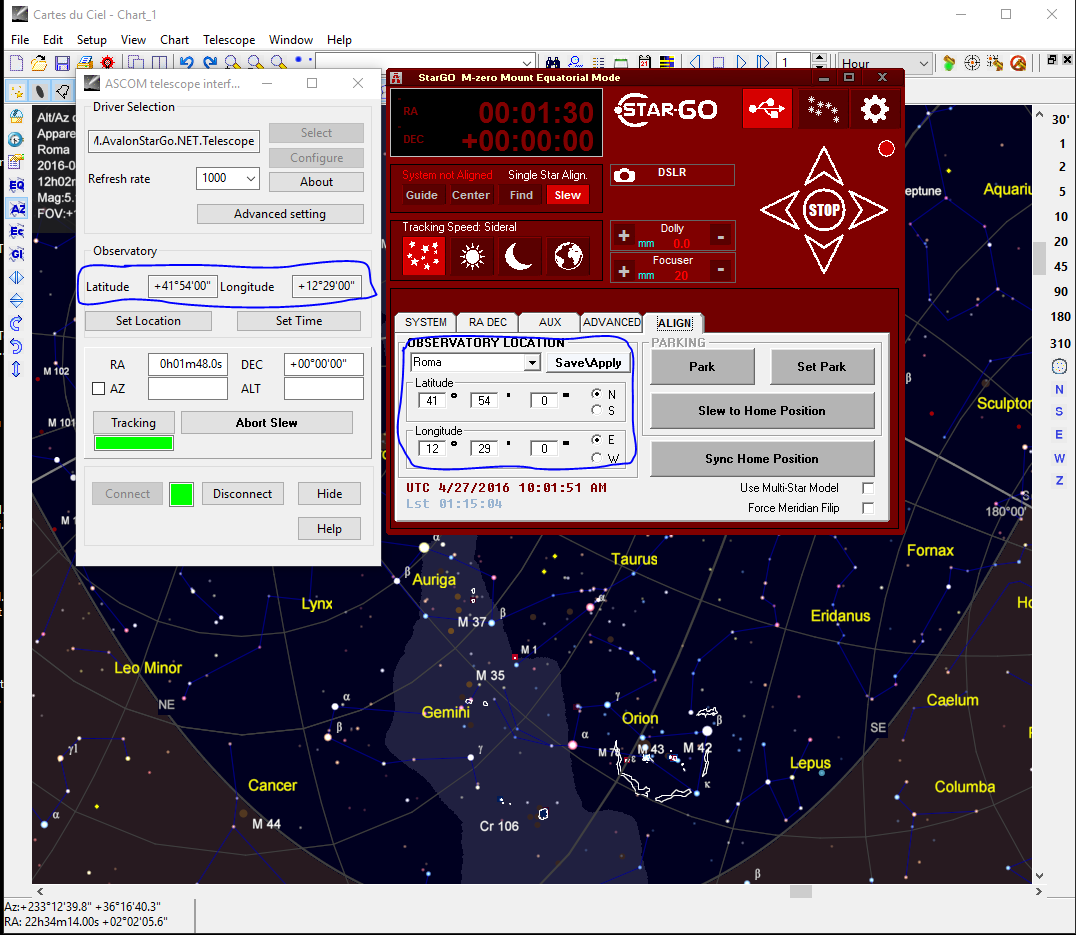Switch to galactic Gl coordinate icon
This screenshot has width=1076, height=935.
click(x=16, y=255)
